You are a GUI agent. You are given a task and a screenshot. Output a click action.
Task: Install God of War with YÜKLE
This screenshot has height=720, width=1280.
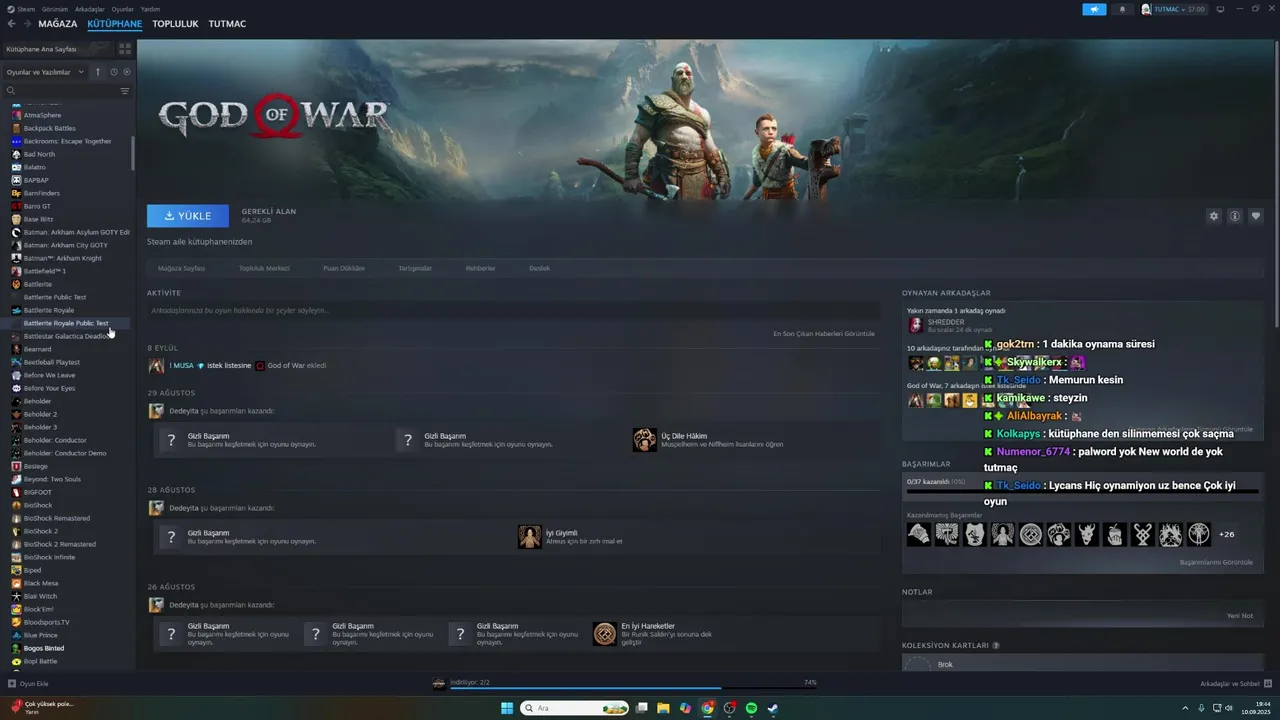point(188,216)
